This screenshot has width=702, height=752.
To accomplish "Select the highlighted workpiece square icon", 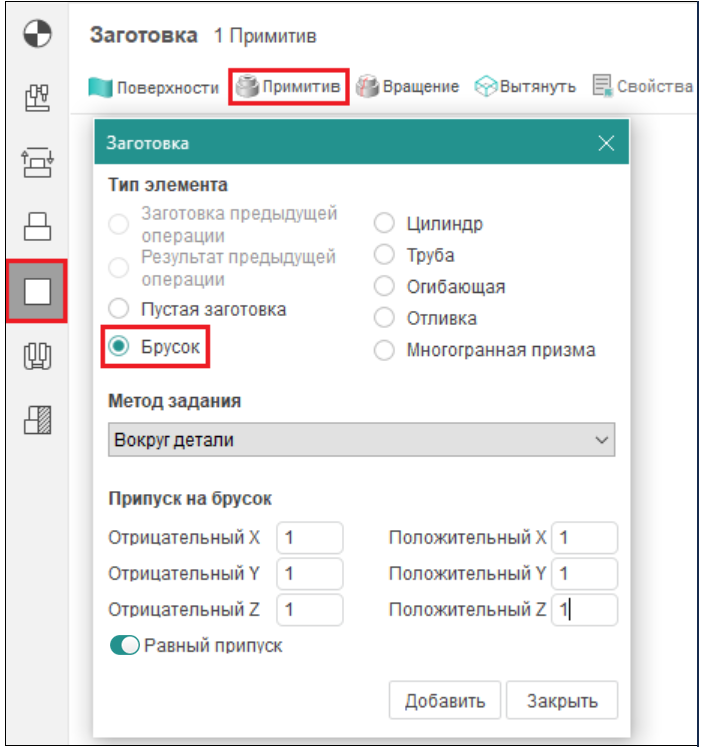I will pyautogui.click(x=37, y=291).
